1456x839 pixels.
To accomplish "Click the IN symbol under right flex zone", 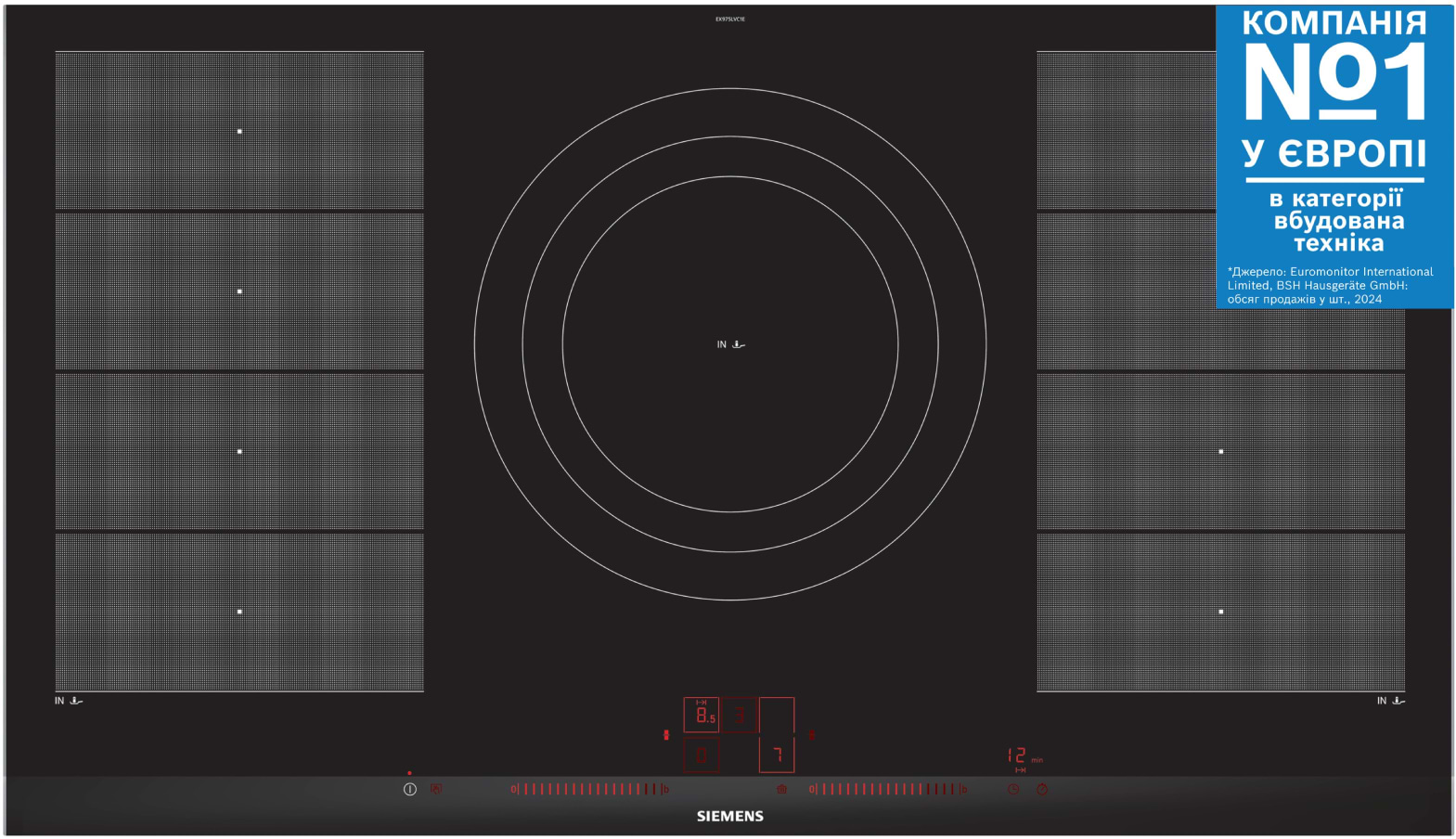I will point(1390,701).
